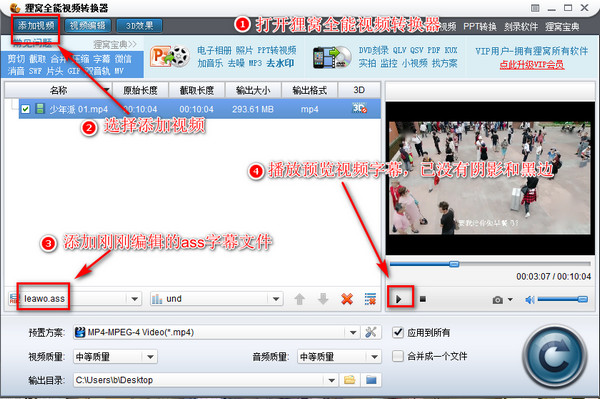This screenshot has height=399, width=600.
Task: Click the 3D icon in the file row
Action: click(x=359, y=109)
